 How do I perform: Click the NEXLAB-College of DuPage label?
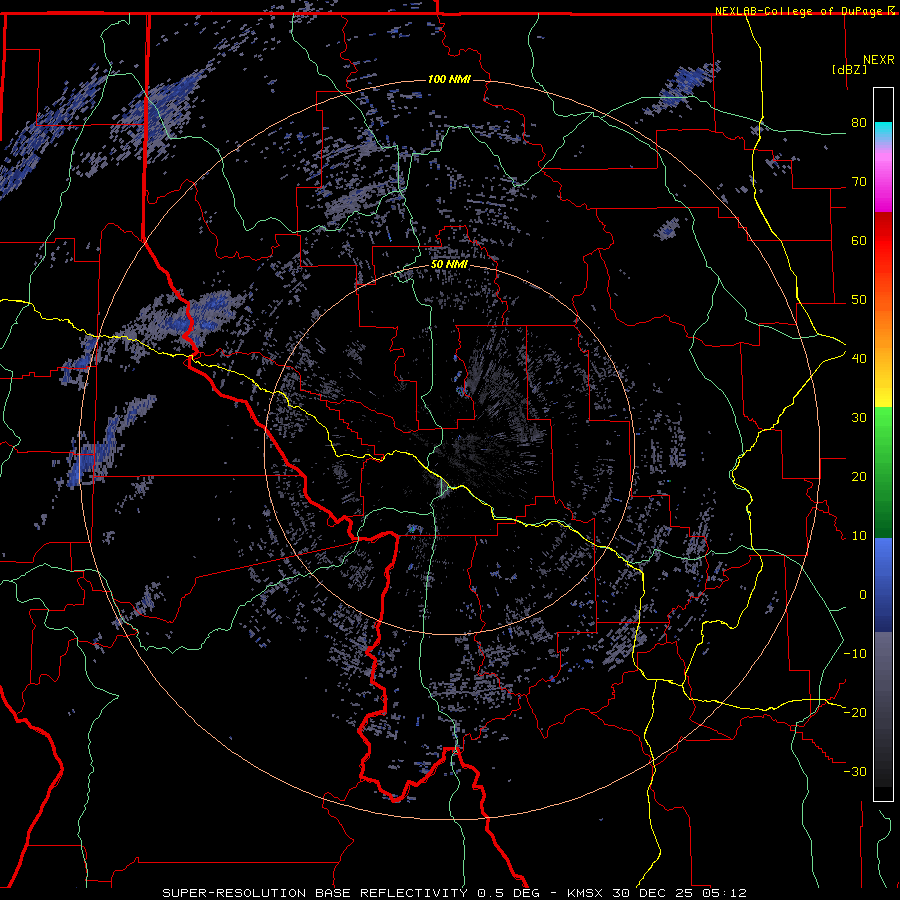798,11
